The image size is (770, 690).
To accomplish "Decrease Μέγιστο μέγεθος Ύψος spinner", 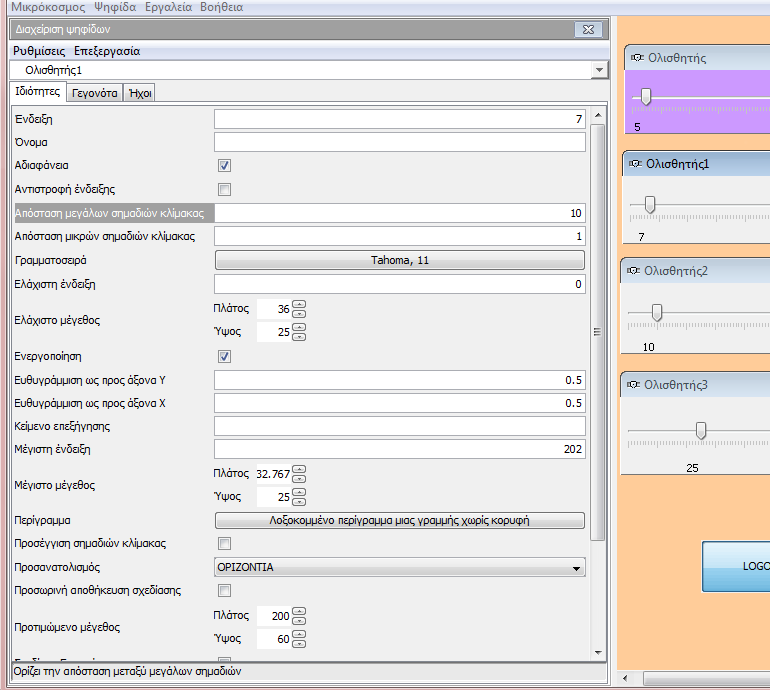I will coord(299,501).
